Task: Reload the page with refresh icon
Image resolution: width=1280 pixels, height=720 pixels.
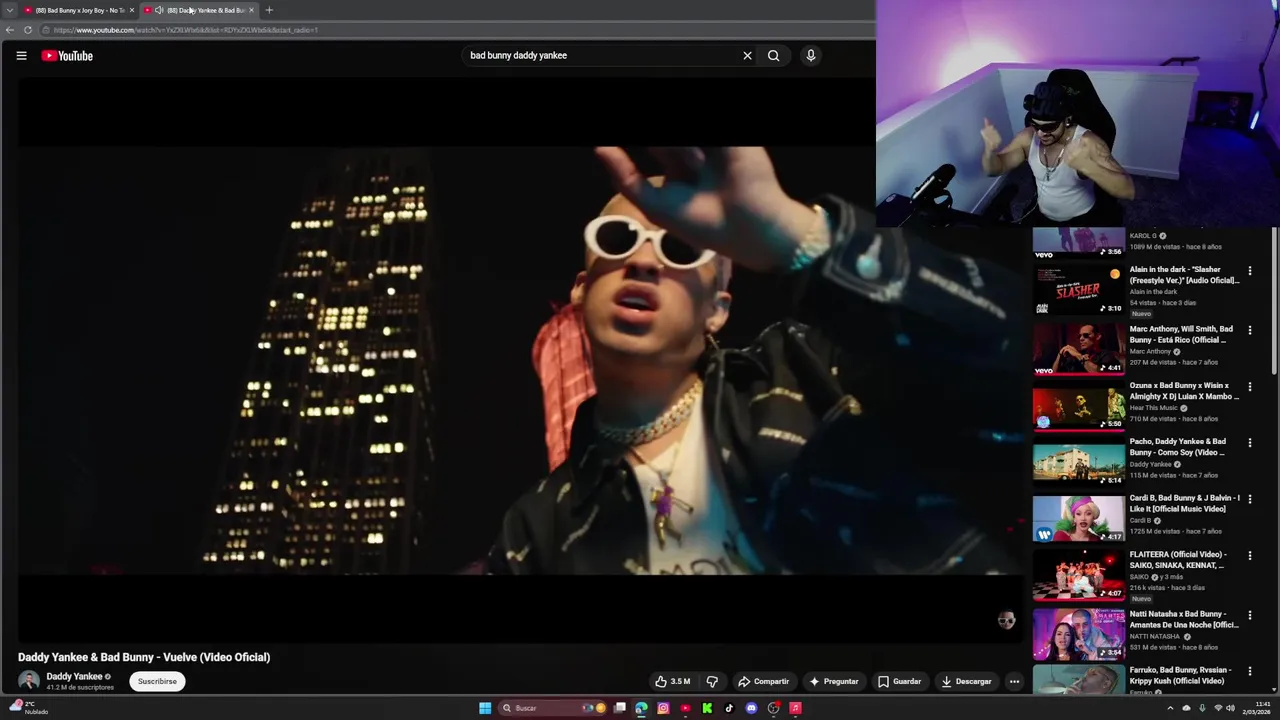Action: click(x=28, y=30)
